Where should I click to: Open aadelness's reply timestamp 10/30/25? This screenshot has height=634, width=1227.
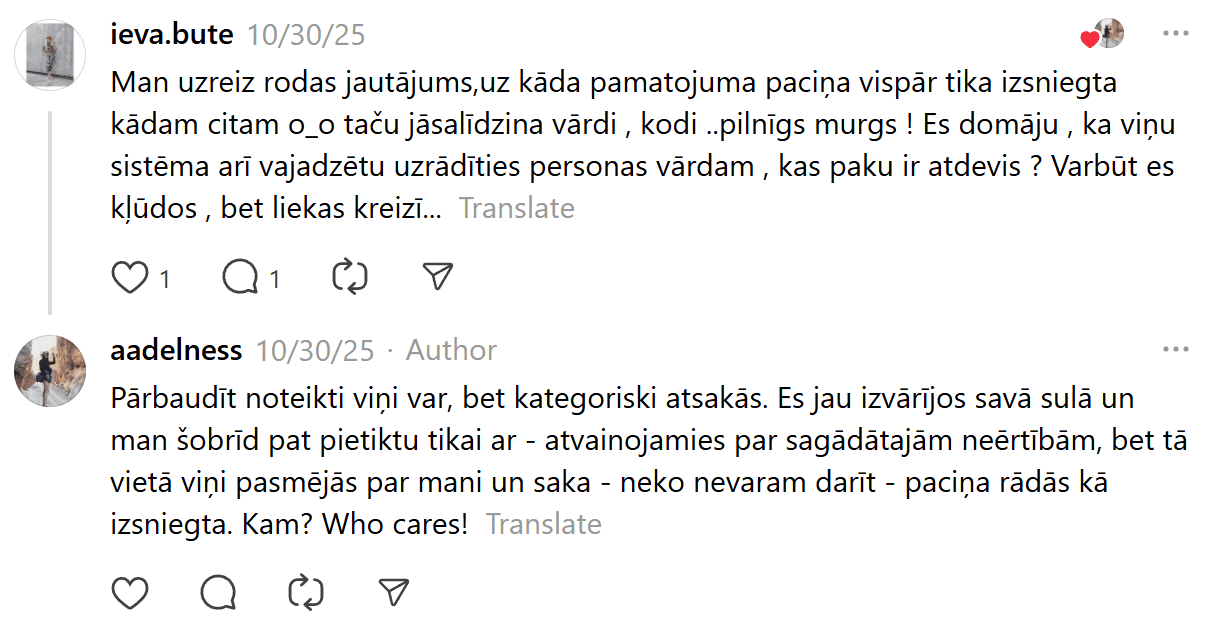click(x=315, y=351)
